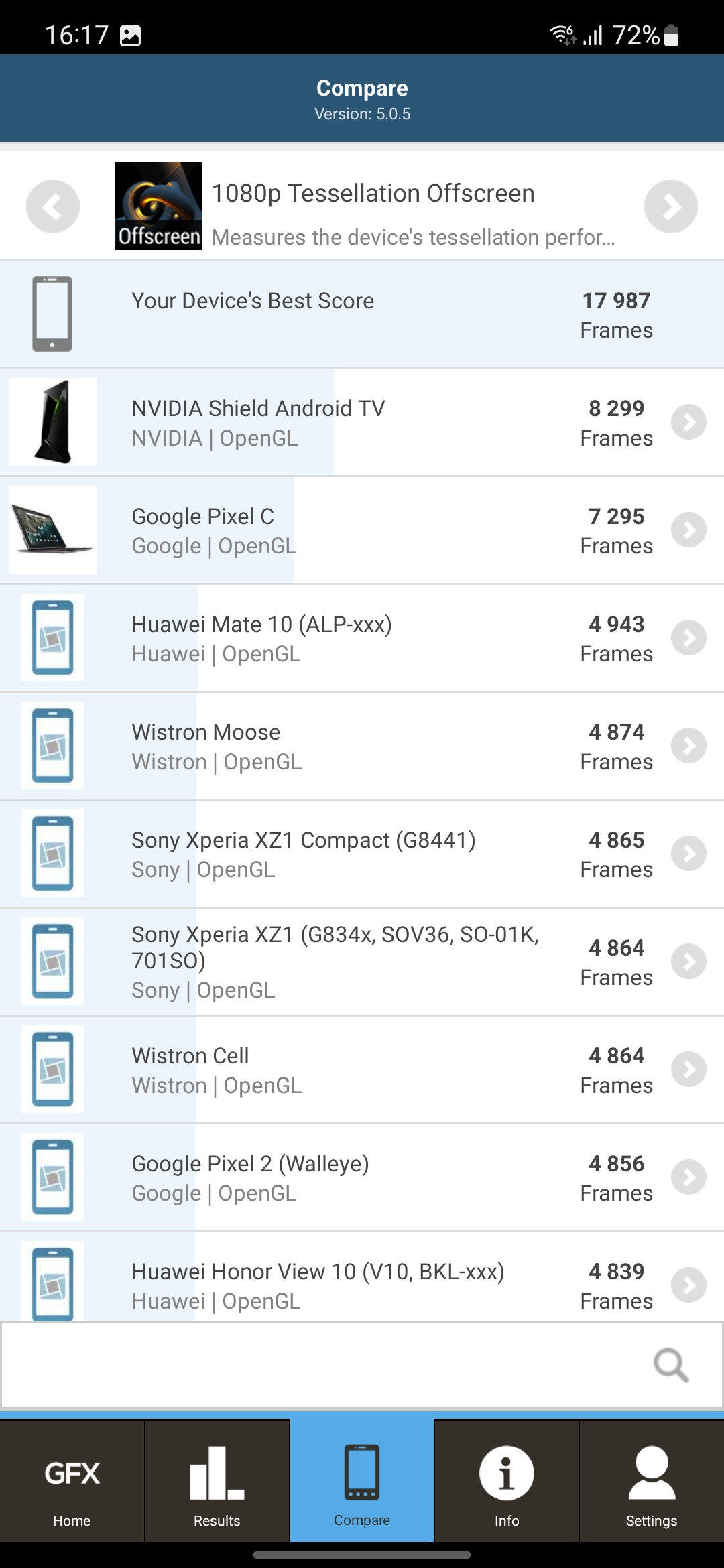Viewport: 724px width, 1568px height.
Task: Tap the Tessellation Offscreen test thumbnail
Action: pyautogui.click(x=158, y=206)
